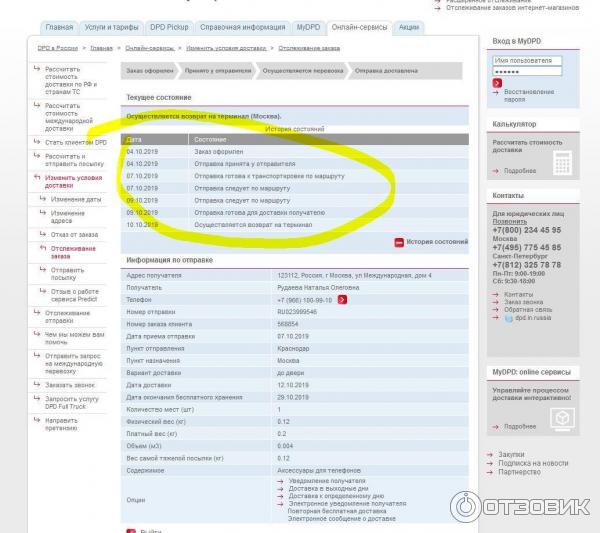Click red arrow icon next to phone number

click(342, 300)
